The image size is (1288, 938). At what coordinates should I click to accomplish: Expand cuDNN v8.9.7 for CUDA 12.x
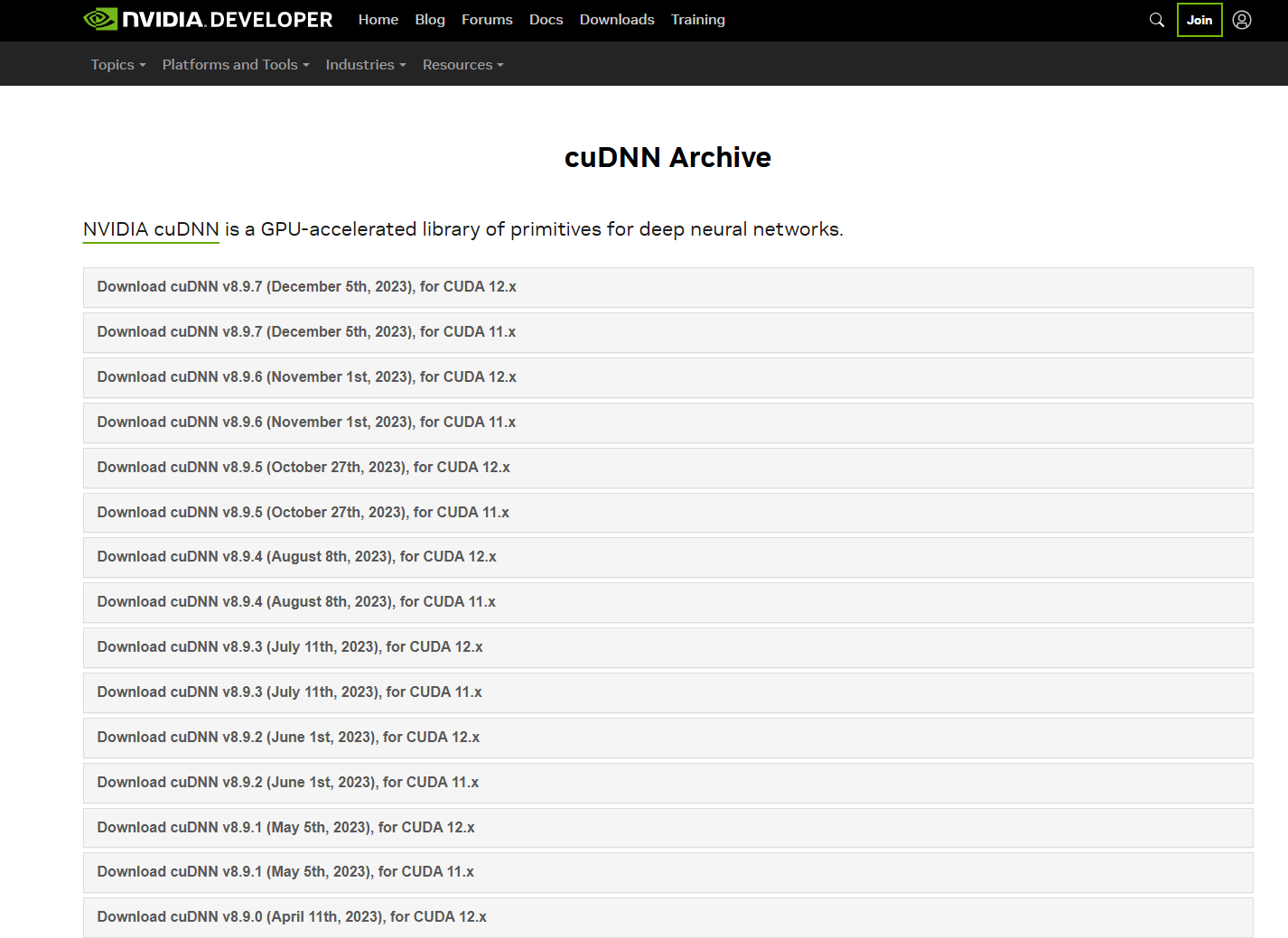tap(306, 287)
